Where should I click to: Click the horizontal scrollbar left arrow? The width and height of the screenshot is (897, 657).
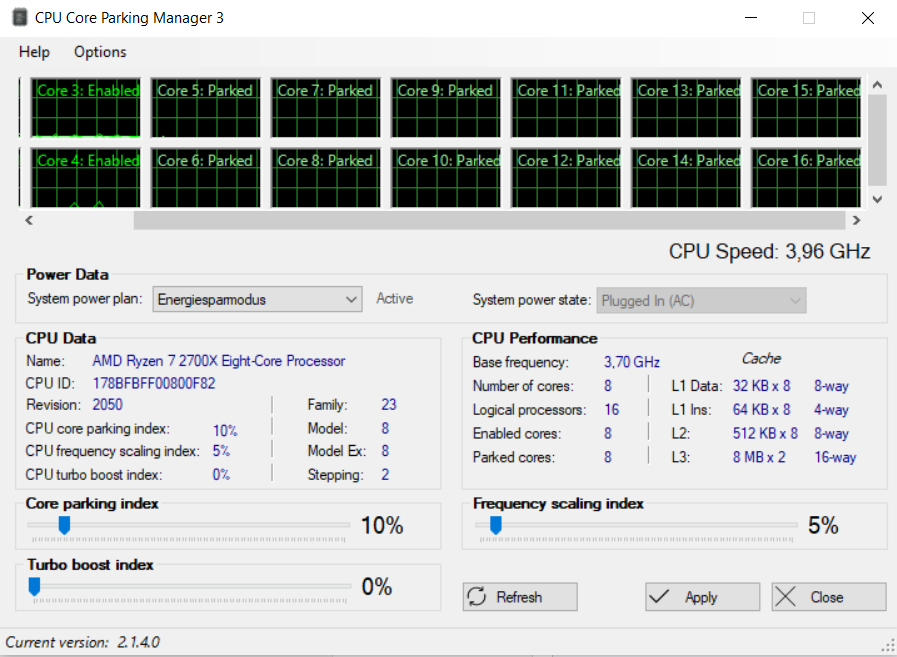[29, 220]
